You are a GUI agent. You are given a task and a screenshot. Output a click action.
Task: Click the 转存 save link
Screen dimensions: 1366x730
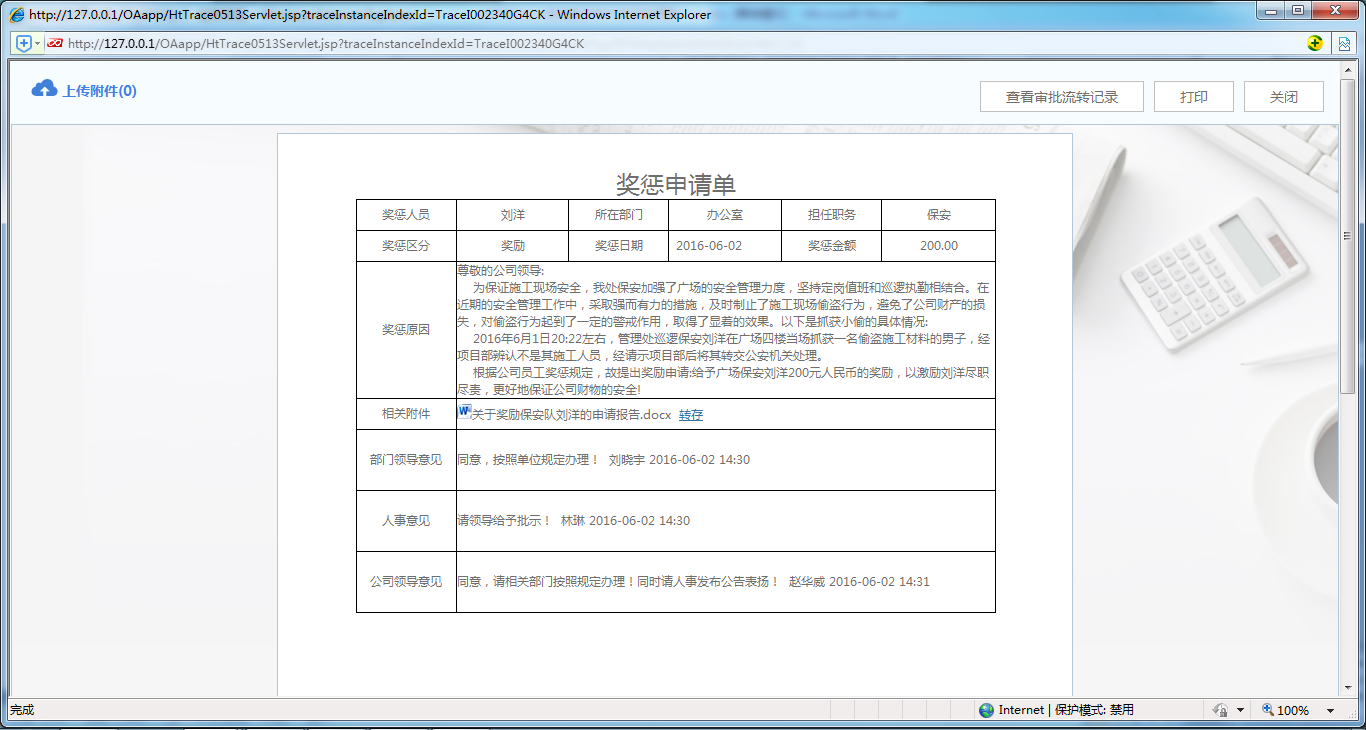691,414
